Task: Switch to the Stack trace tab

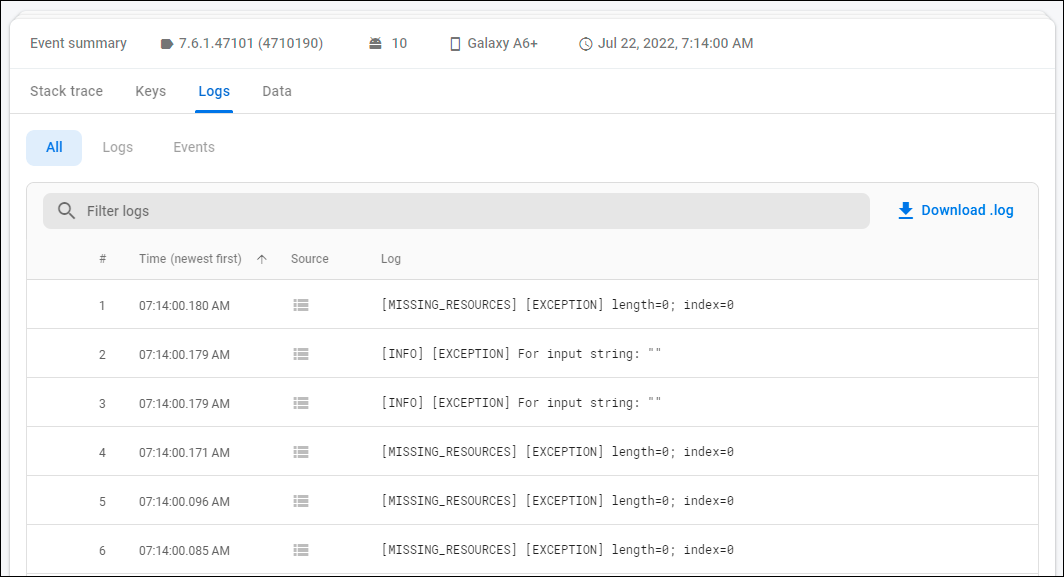Action: click(x=66, y=91)
